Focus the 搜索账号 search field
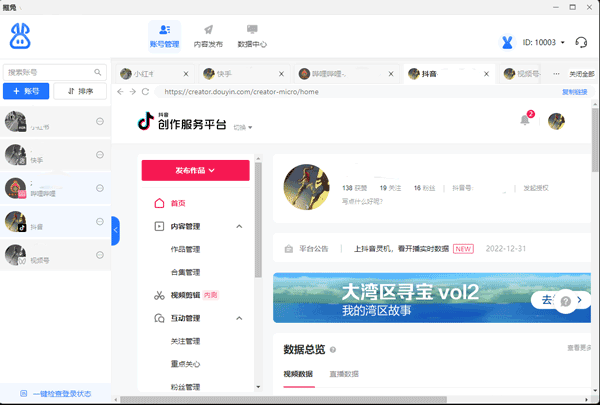 point(55,72)
